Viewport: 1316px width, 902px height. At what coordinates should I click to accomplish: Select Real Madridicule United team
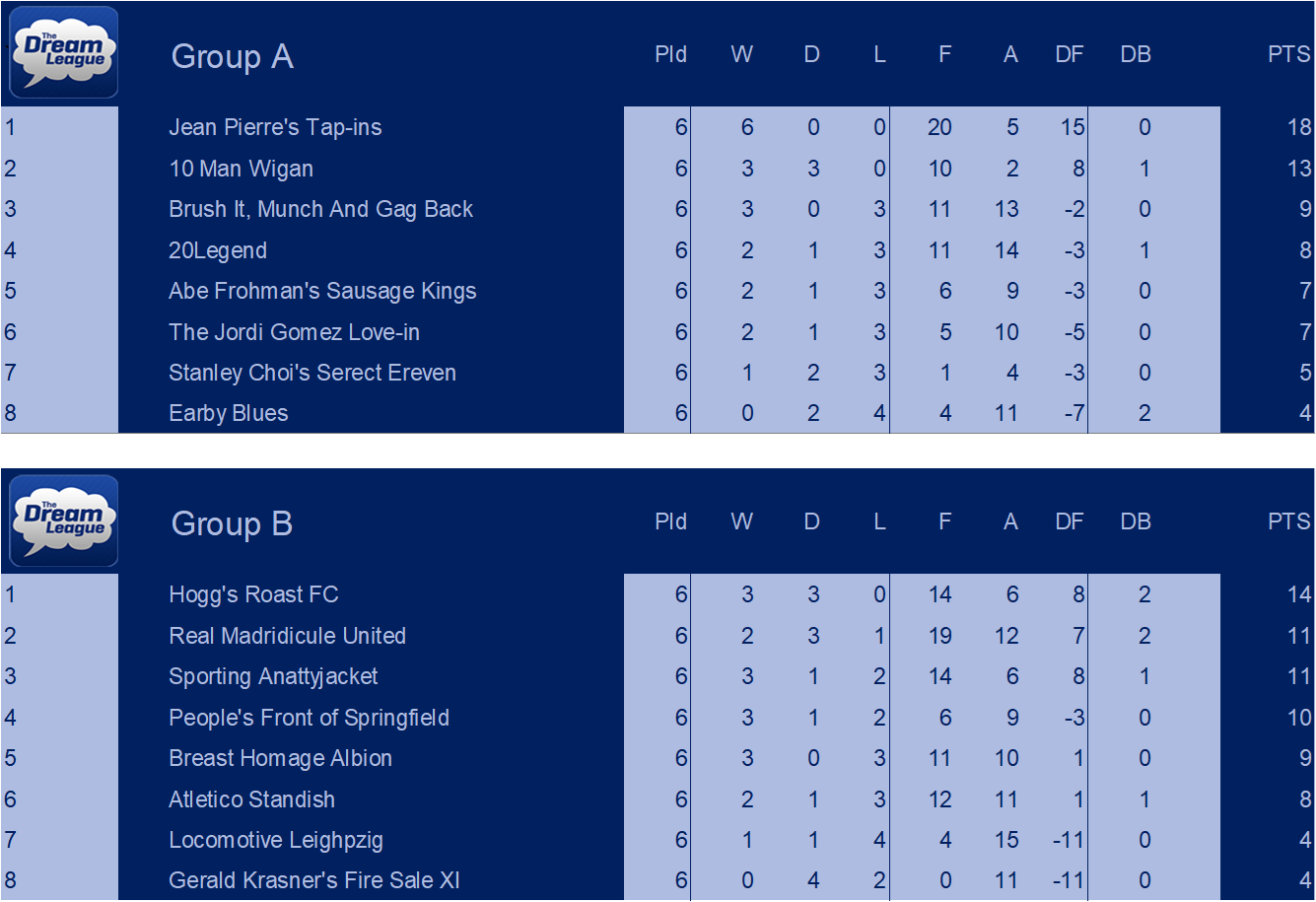pos(287,636)
